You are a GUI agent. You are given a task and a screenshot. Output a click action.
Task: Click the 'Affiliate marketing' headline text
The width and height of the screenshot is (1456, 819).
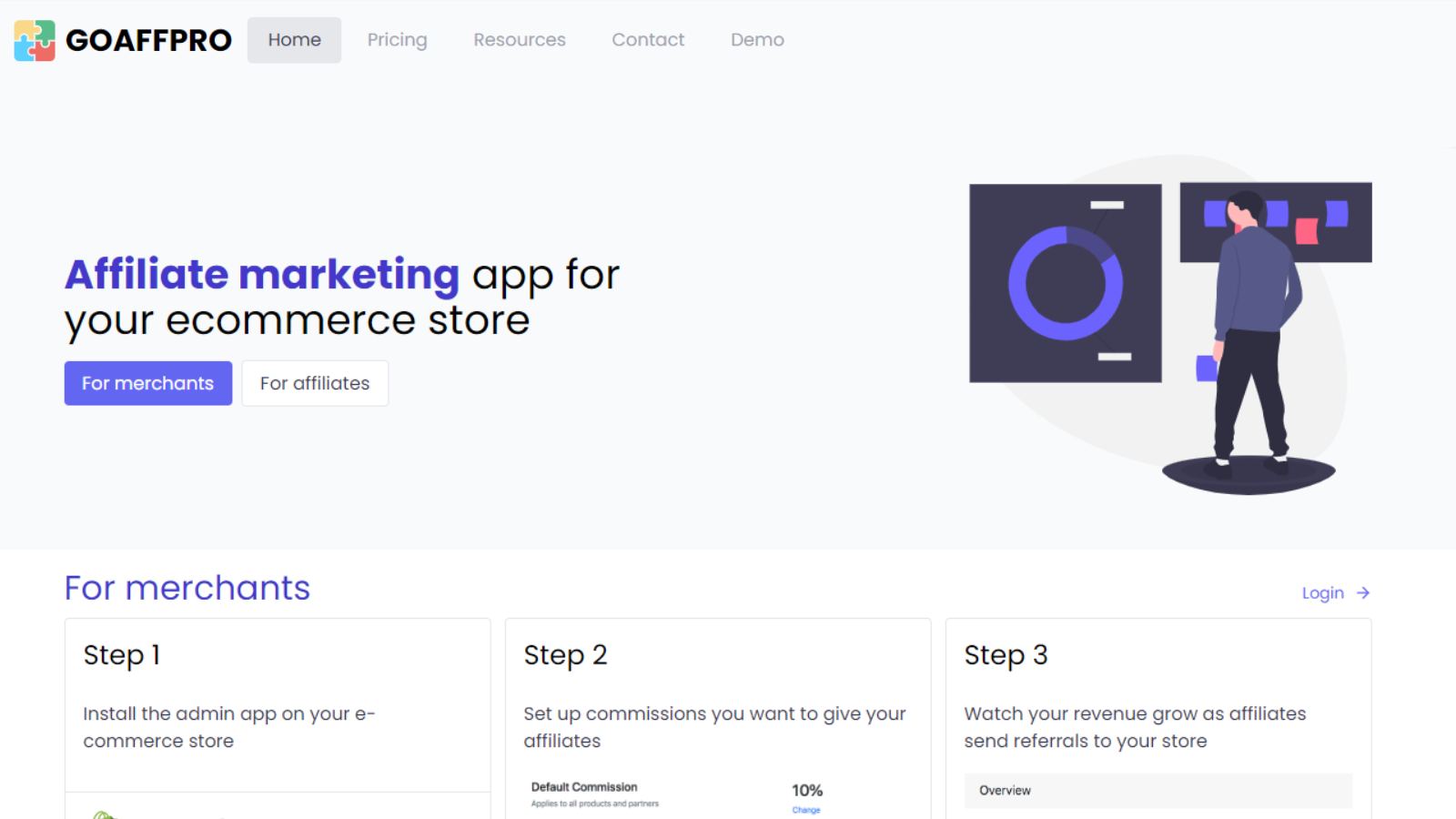(x=262, y=274)
